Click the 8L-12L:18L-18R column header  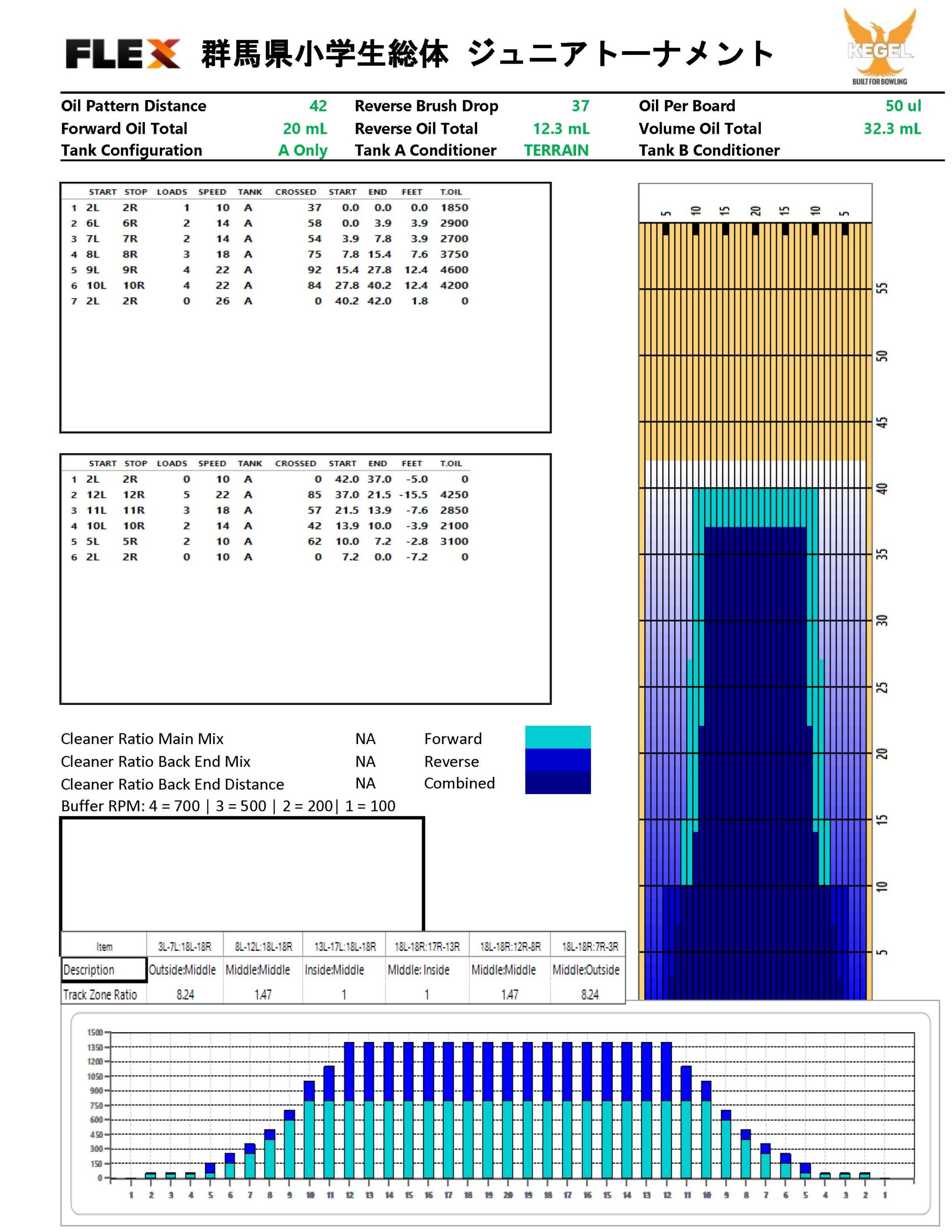tap(263, 947)
